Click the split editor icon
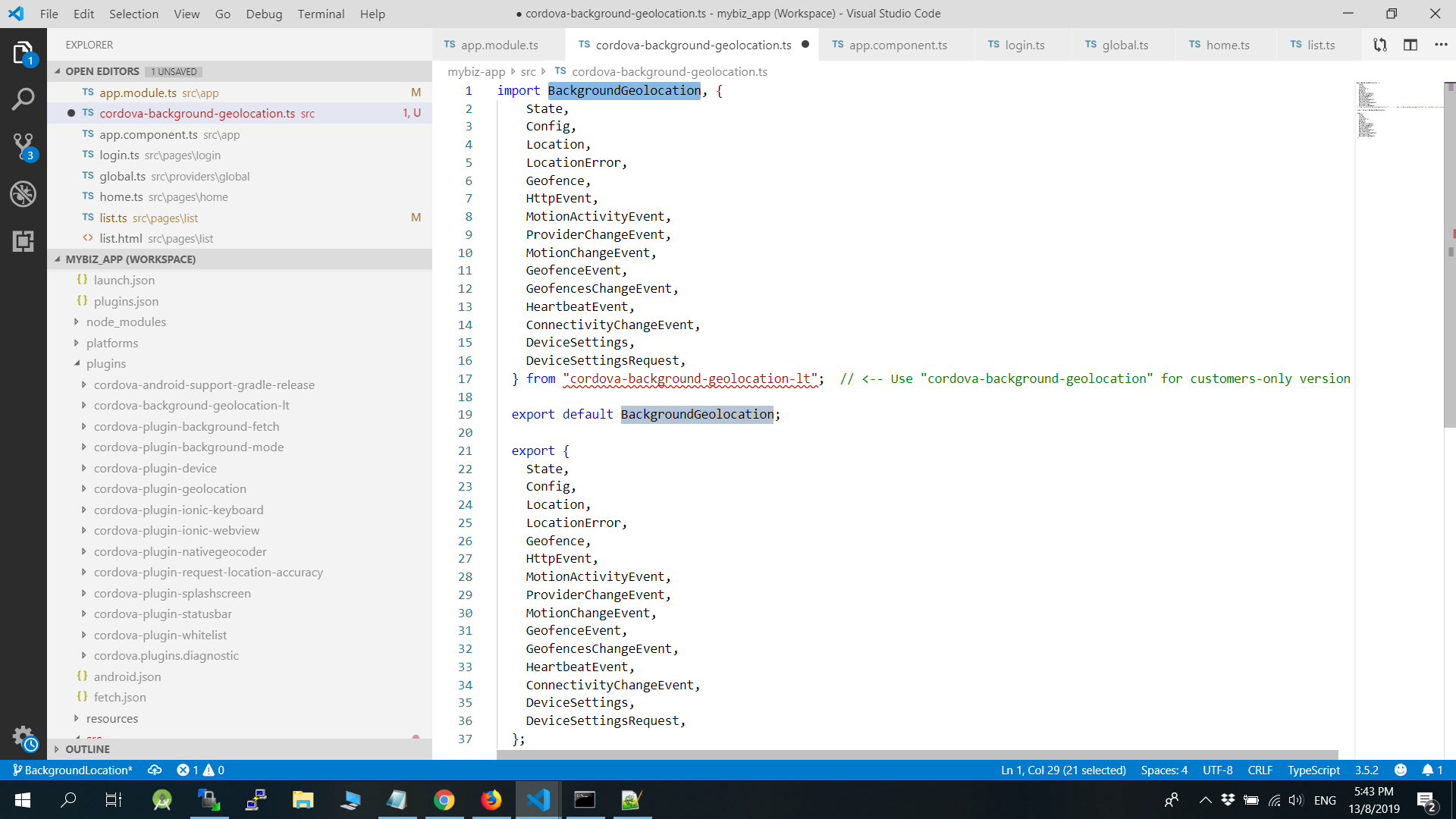This screenshot has width=1456, height=819. pos(1410,45)
